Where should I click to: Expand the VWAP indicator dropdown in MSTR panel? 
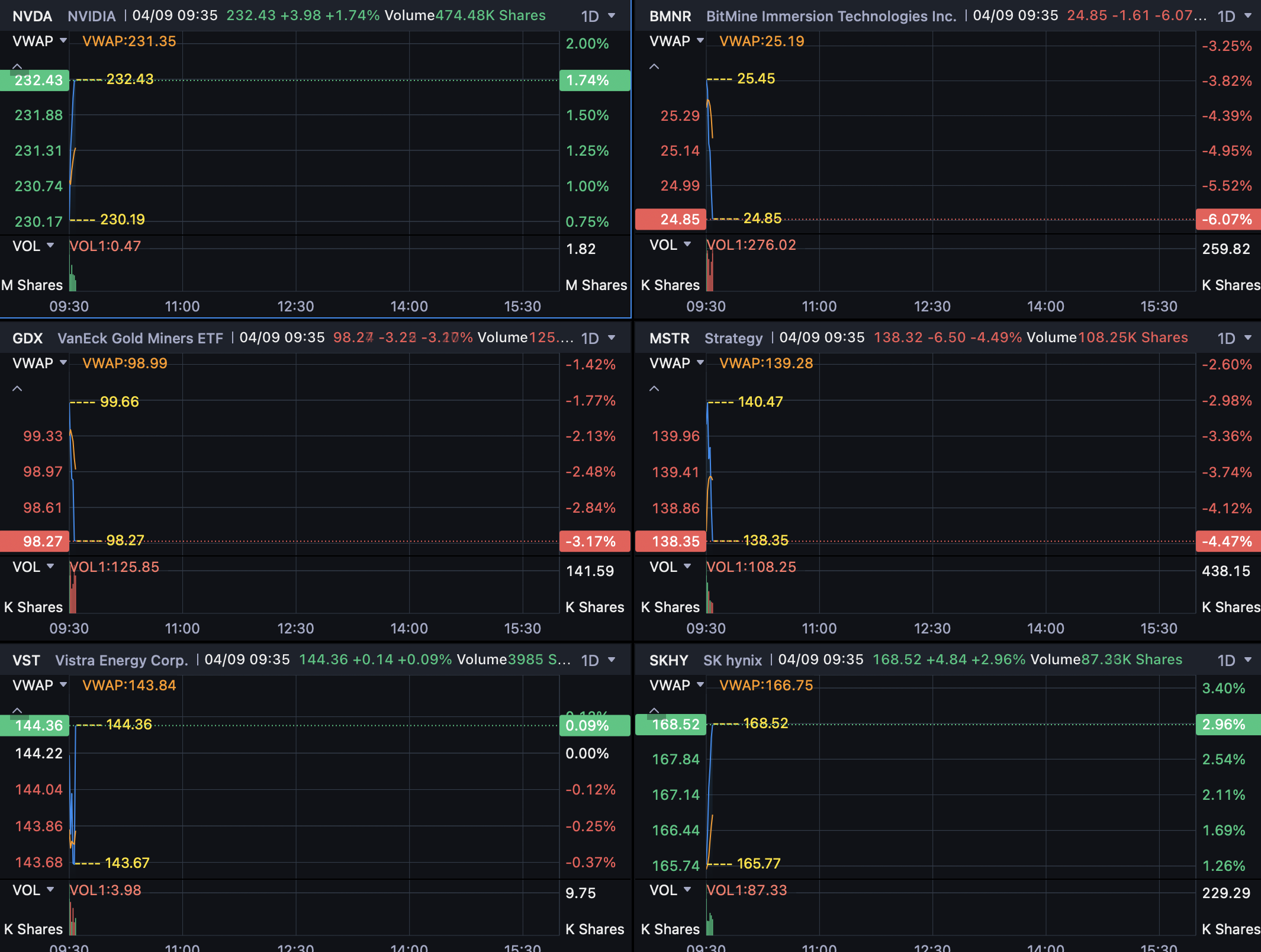677,363
